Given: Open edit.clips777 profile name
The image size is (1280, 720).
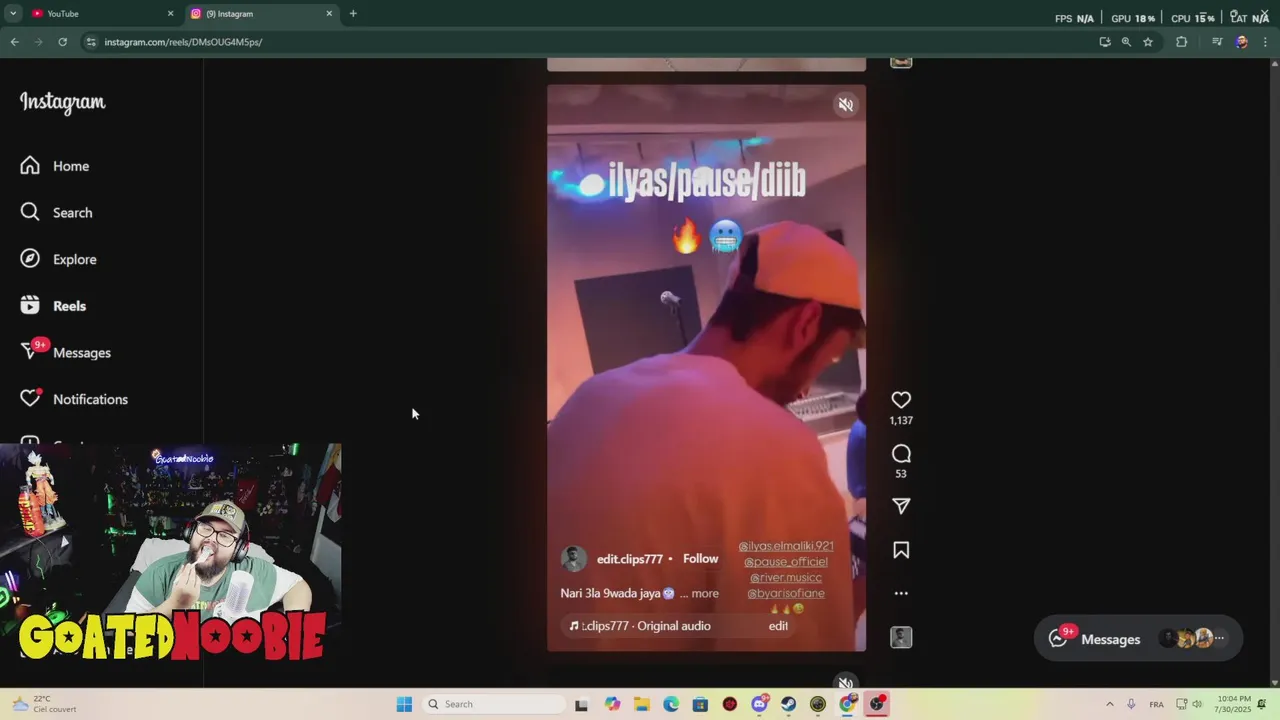Looking at the screenshot, I should coord(629,559).
